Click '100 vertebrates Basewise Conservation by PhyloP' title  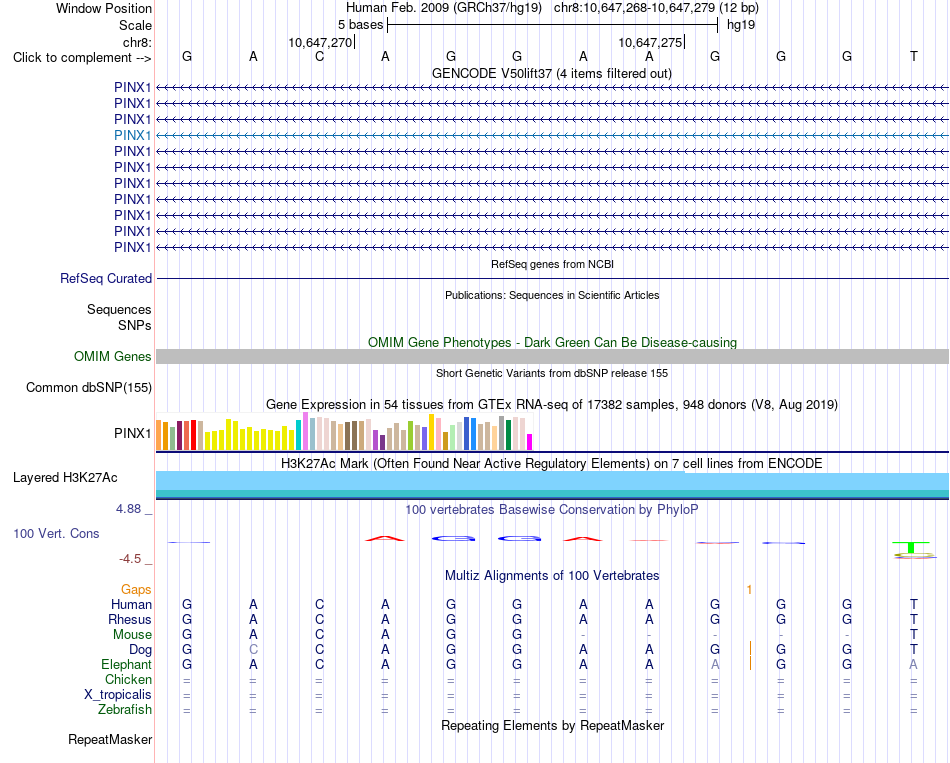click(551, 509)
